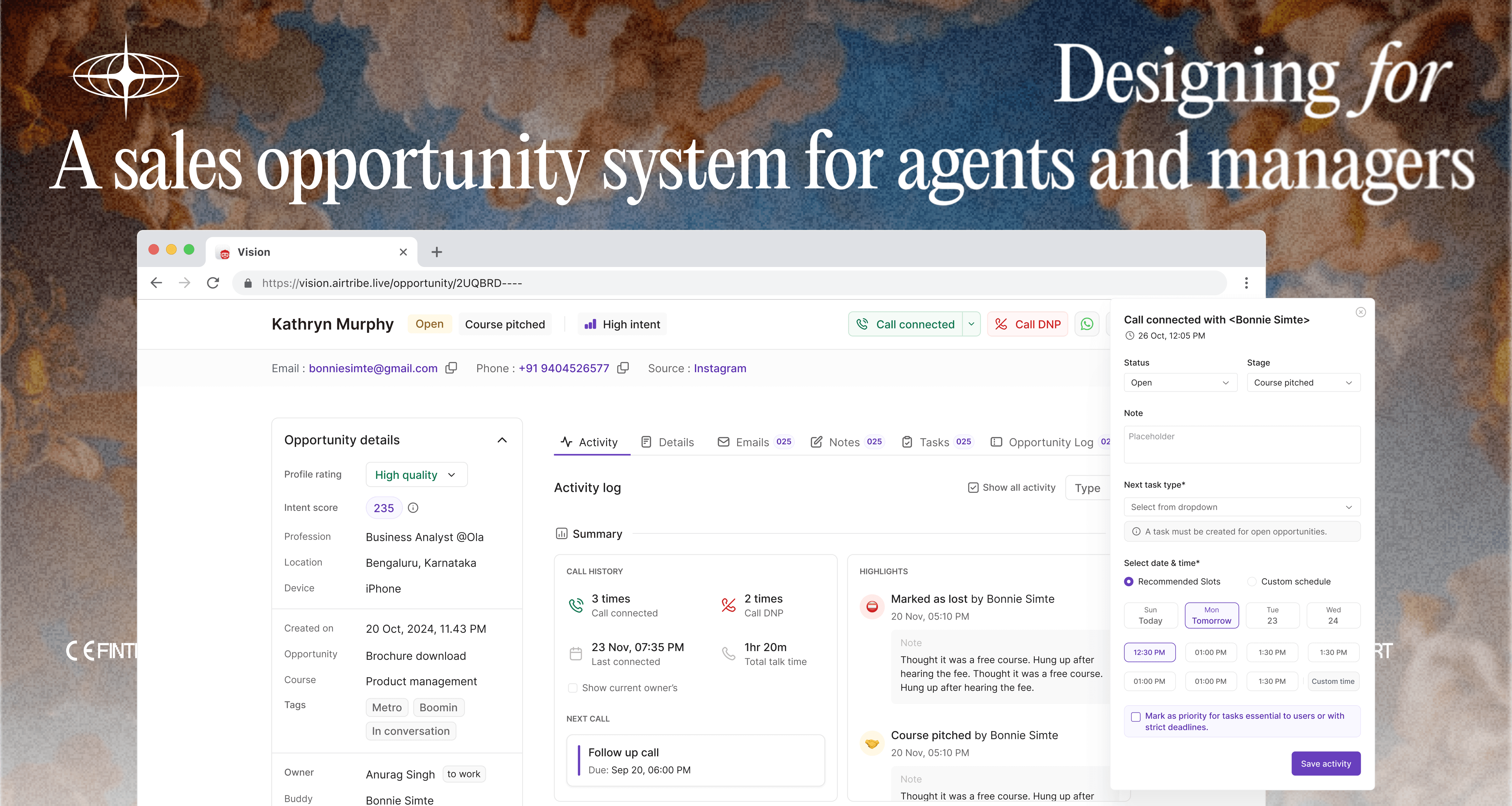Copy the phone number icon
Screen dimensions: 1512x806
click(x=623, y=368)
